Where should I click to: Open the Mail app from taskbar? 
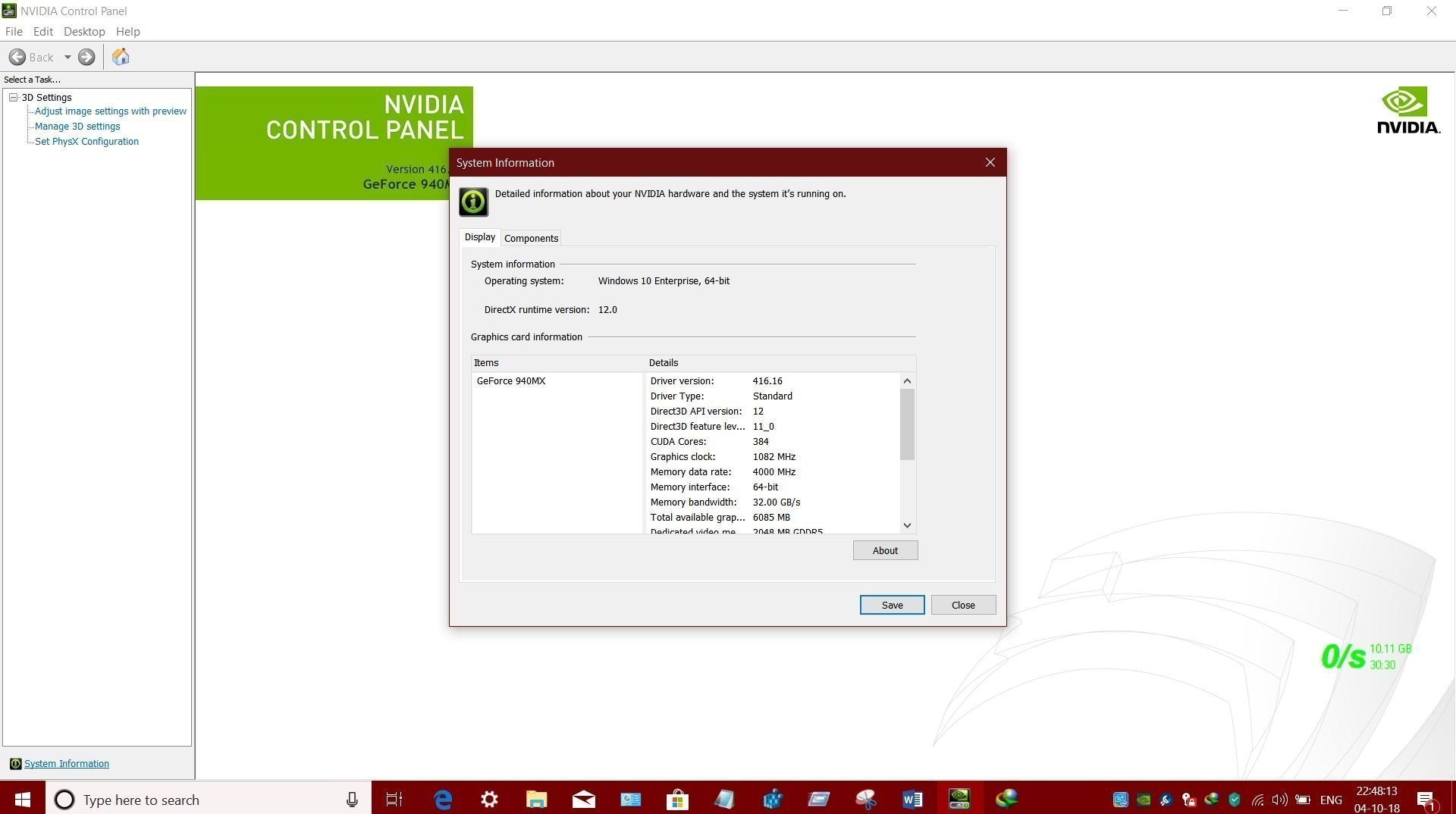point(583,800)
